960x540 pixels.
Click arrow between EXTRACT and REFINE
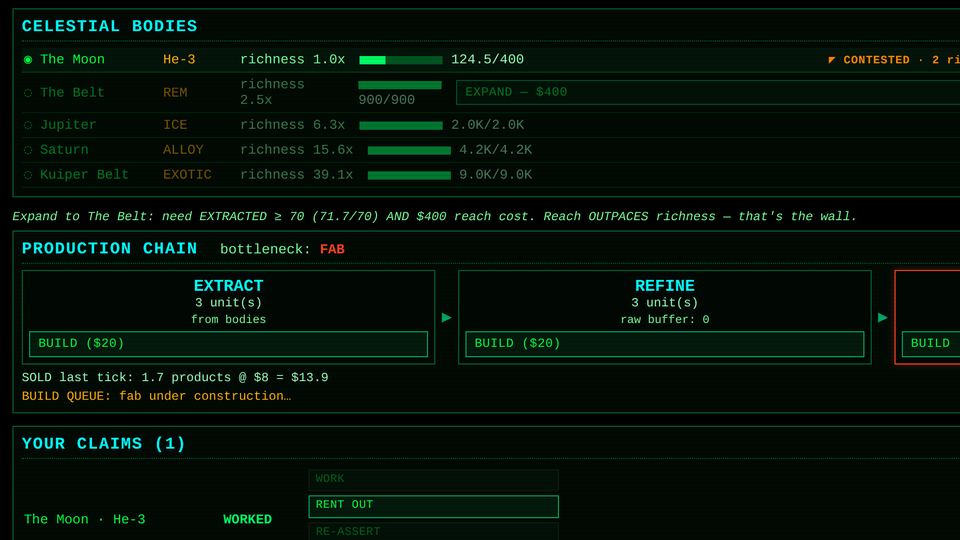pos(446,317)
